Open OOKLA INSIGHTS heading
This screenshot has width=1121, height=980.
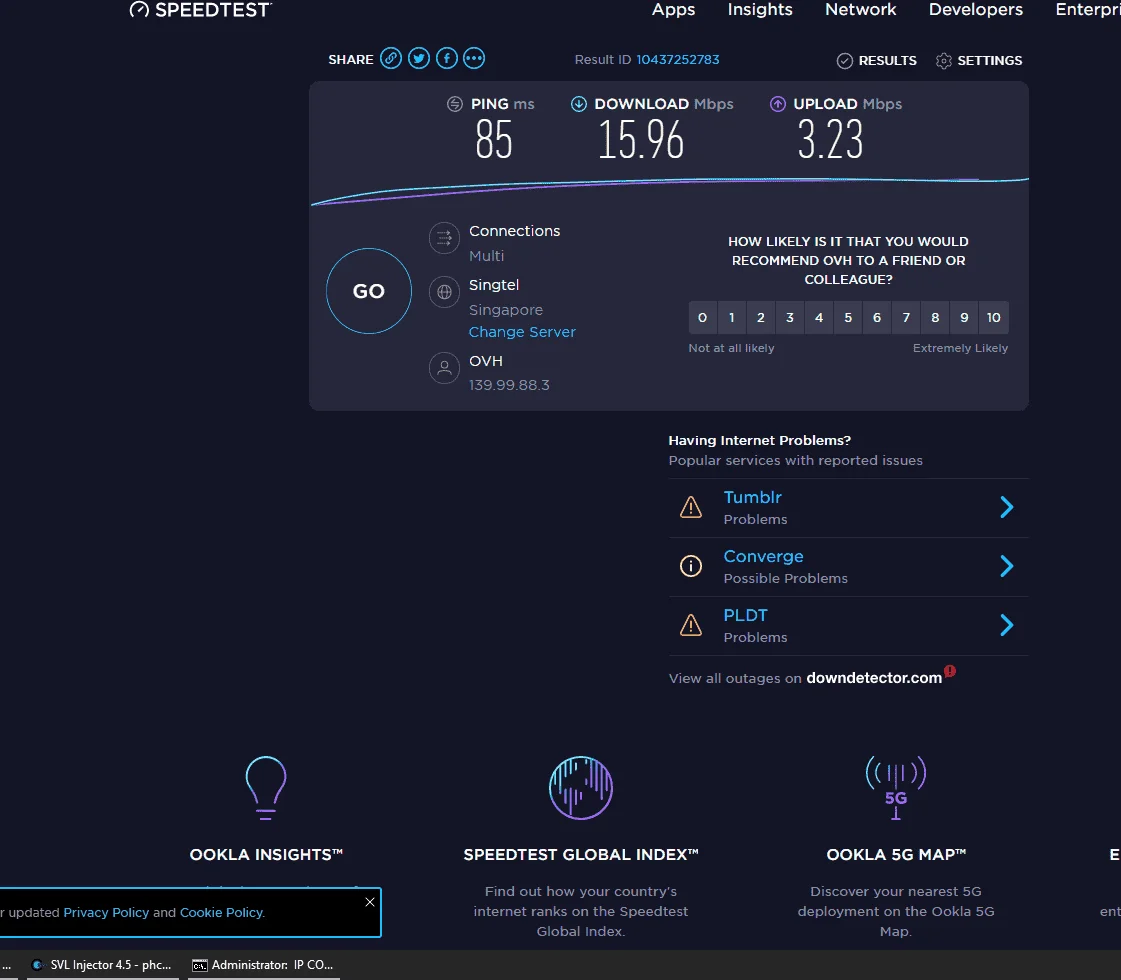tap(266, 855)
